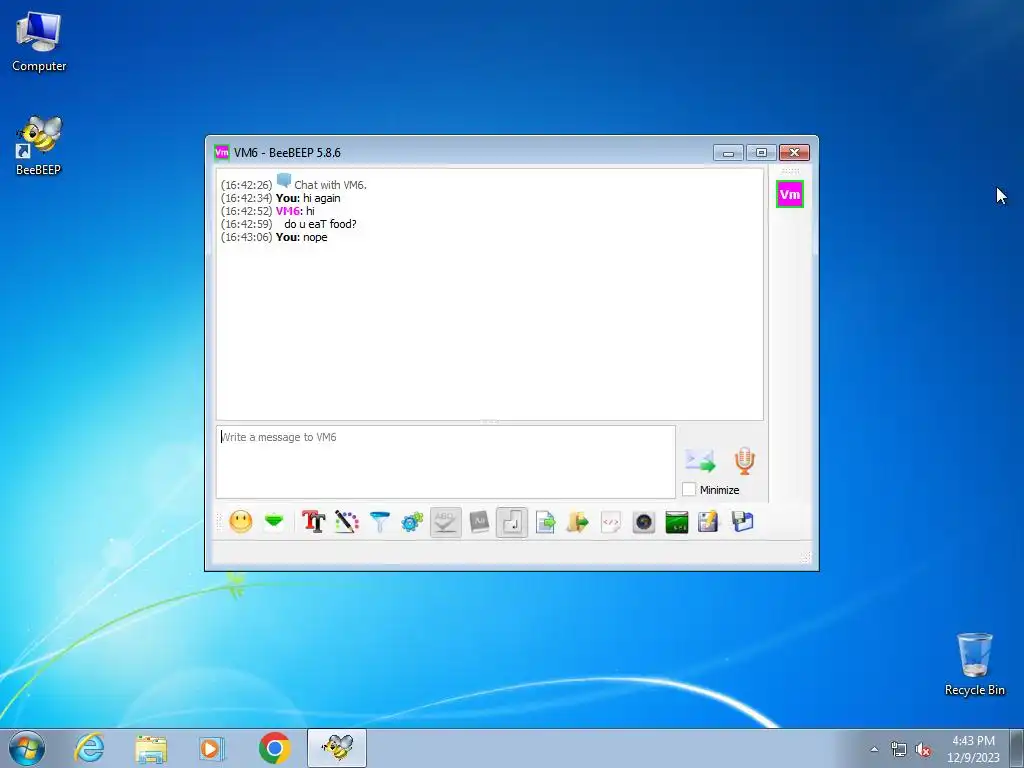Open chat settings via blue gears icon
The image size is (1024, 768).
click(x=412, y=522)
